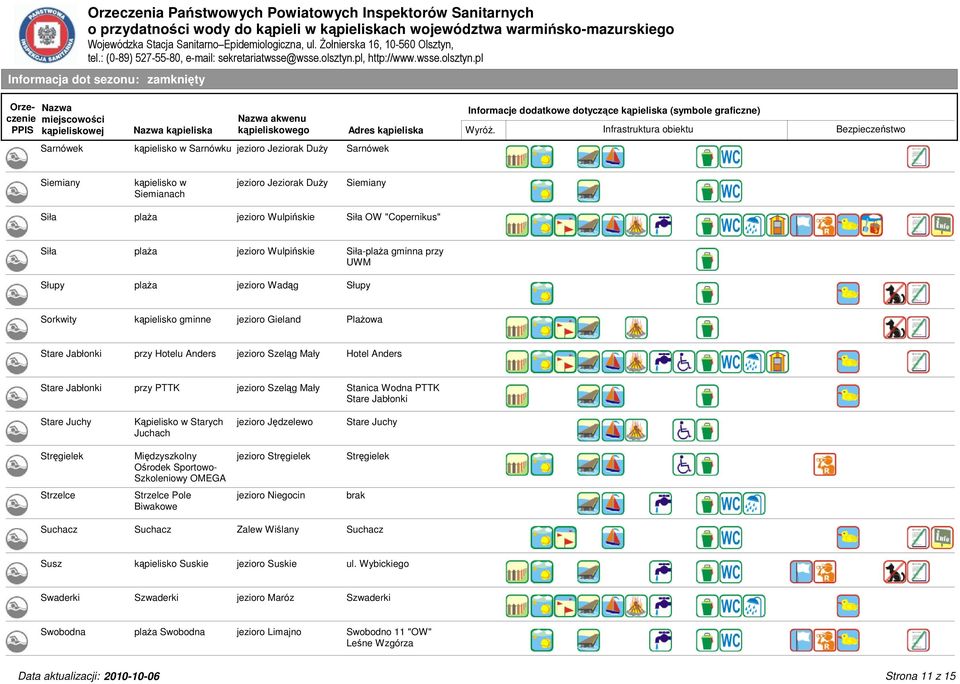Image resolution: width=960 pixels, height=684 pixels.
Task: Click the PPIS ruling icon for Sarnówek
Action: point(17,158)
